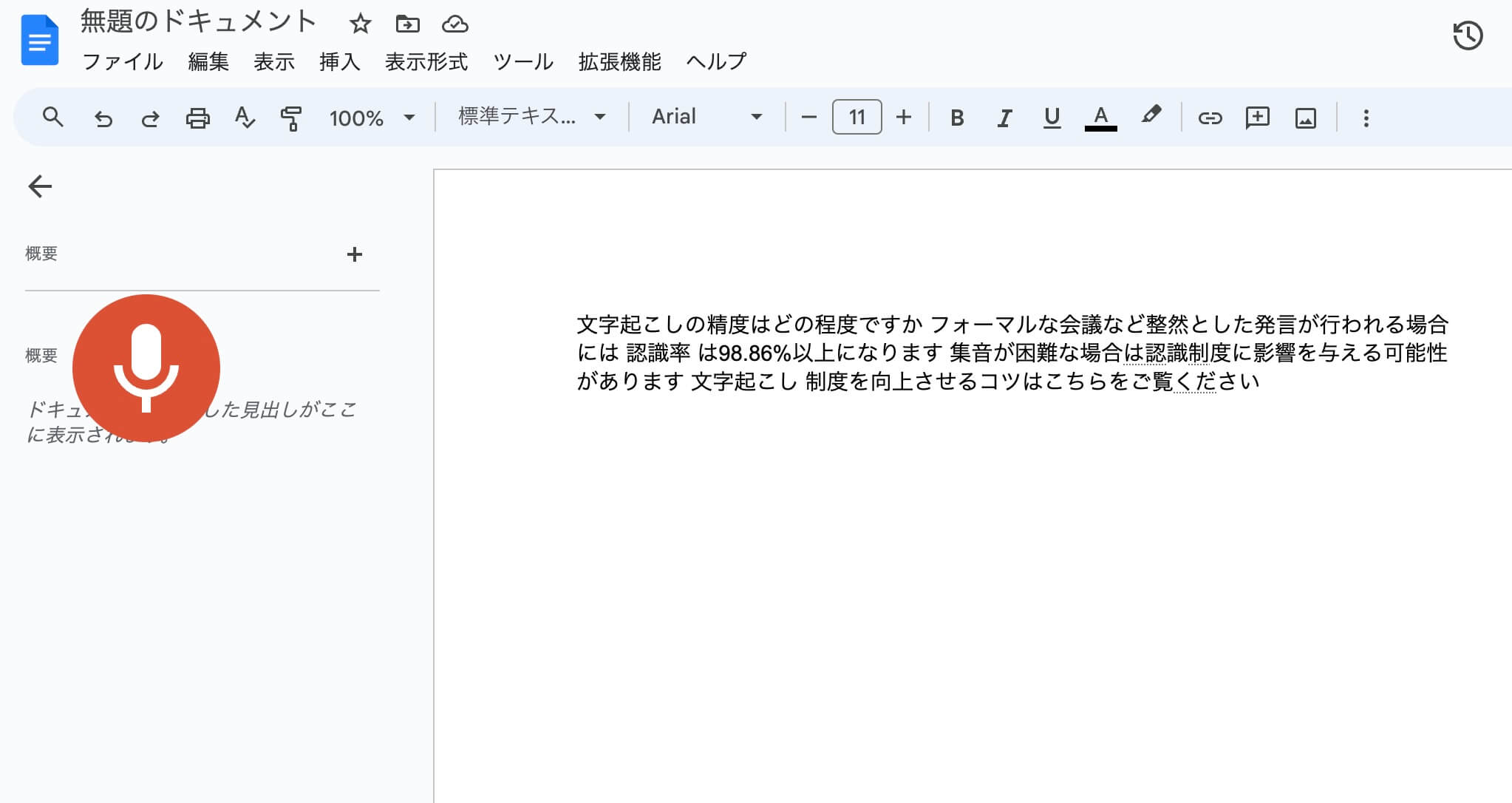1512x803 pixels.
Task: Print the document
Action: pyautogui.click(x=197, y=118)
